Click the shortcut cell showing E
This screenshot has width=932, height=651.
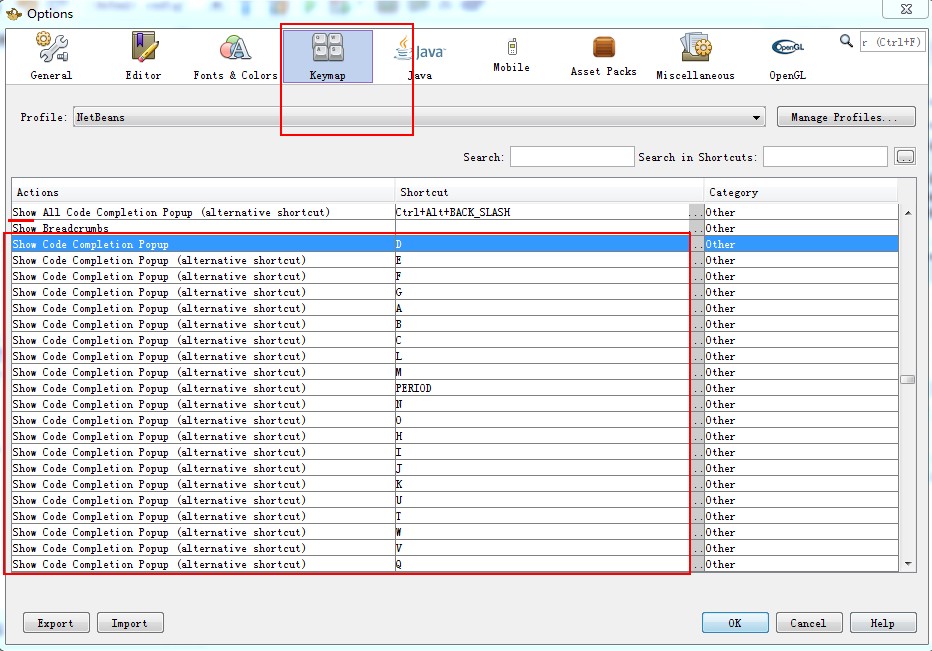(x=541, y=260)
